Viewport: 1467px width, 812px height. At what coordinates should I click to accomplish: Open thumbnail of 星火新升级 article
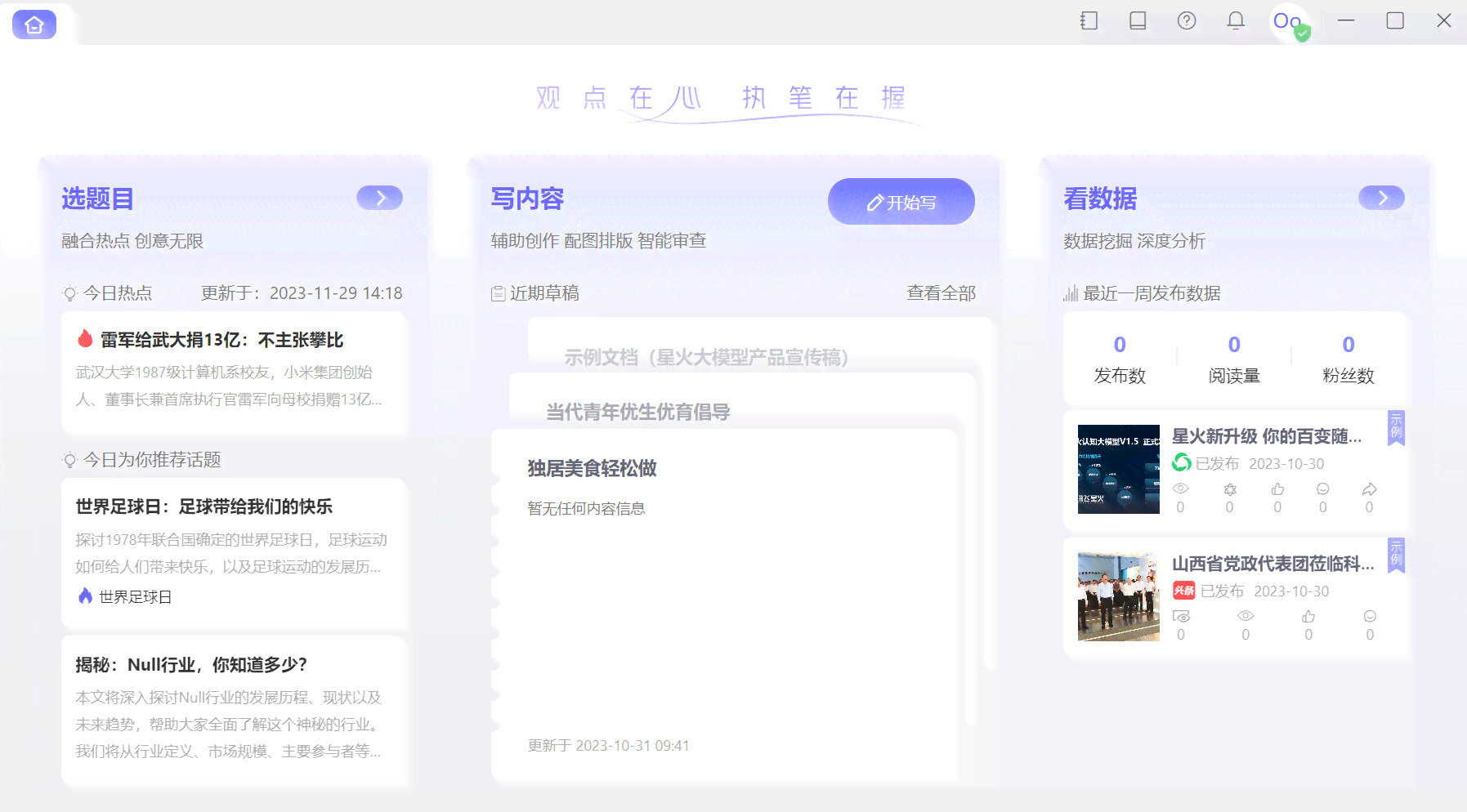point(1119,469)
